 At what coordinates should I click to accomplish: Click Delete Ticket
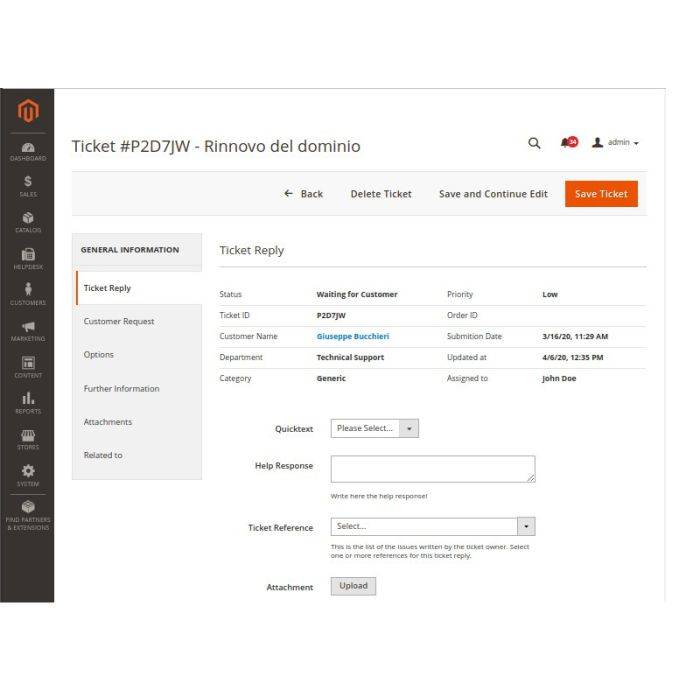(x=381, y=194)
